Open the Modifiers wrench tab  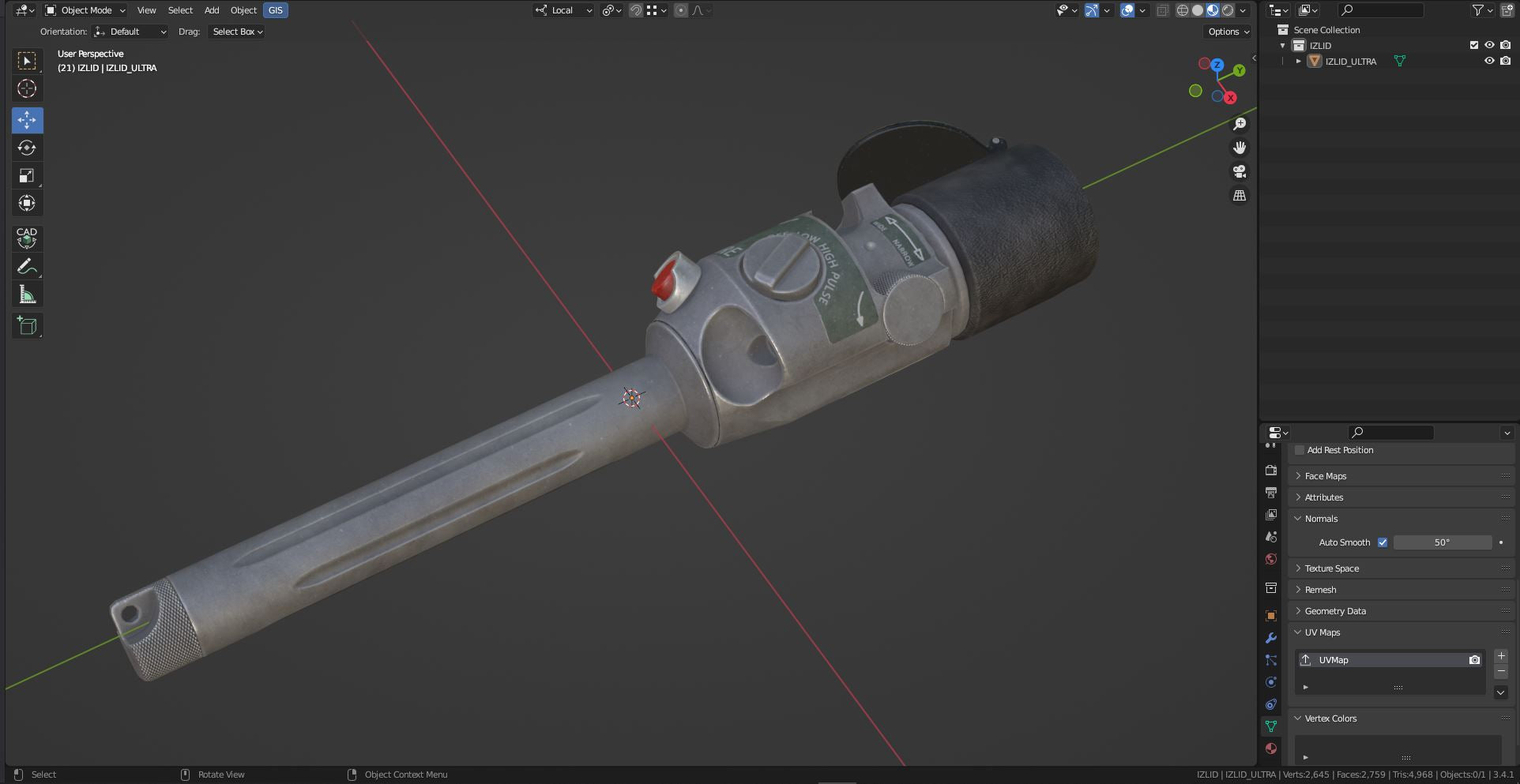pos(1271,638)
